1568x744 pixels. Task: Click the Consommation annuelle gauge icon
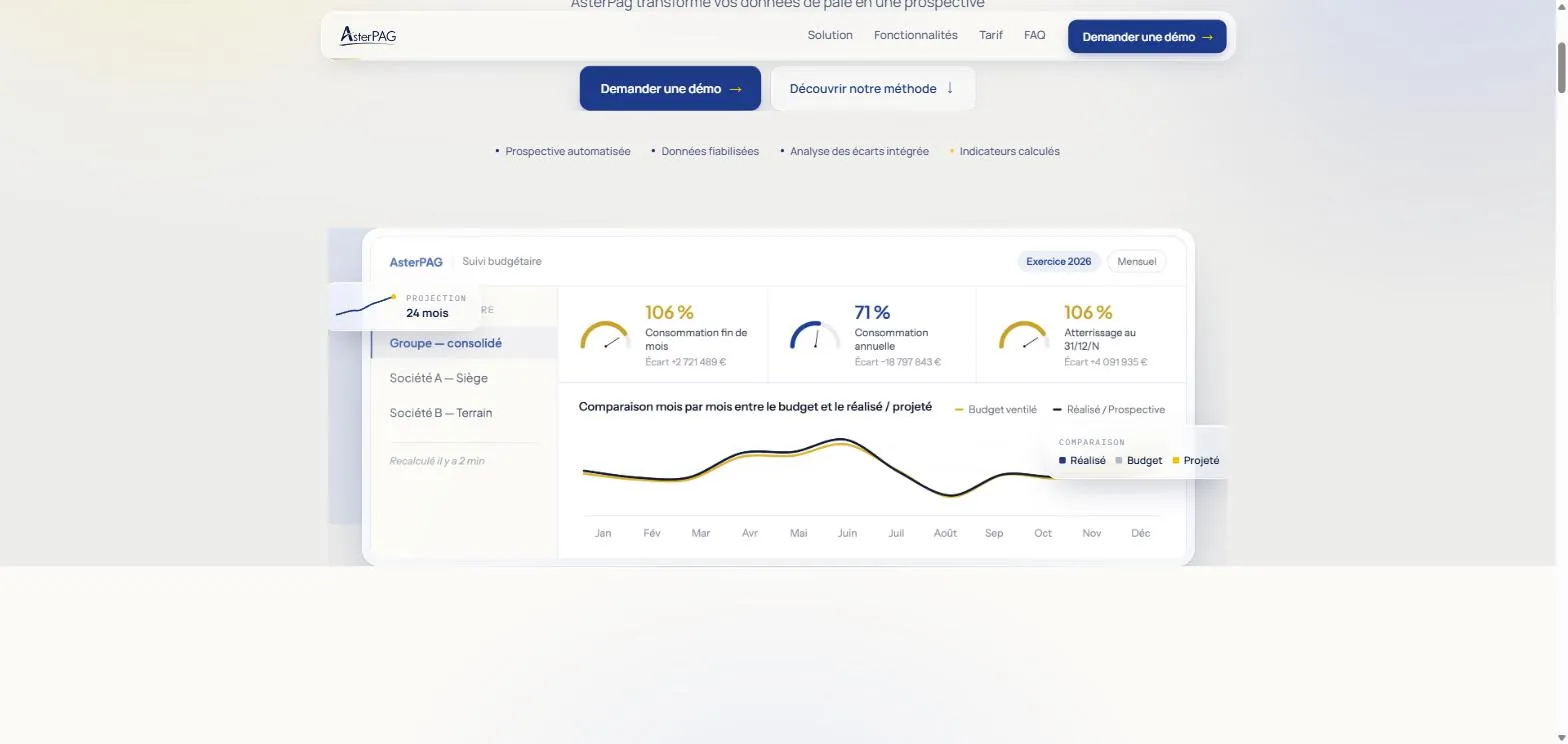click(815, 335)
